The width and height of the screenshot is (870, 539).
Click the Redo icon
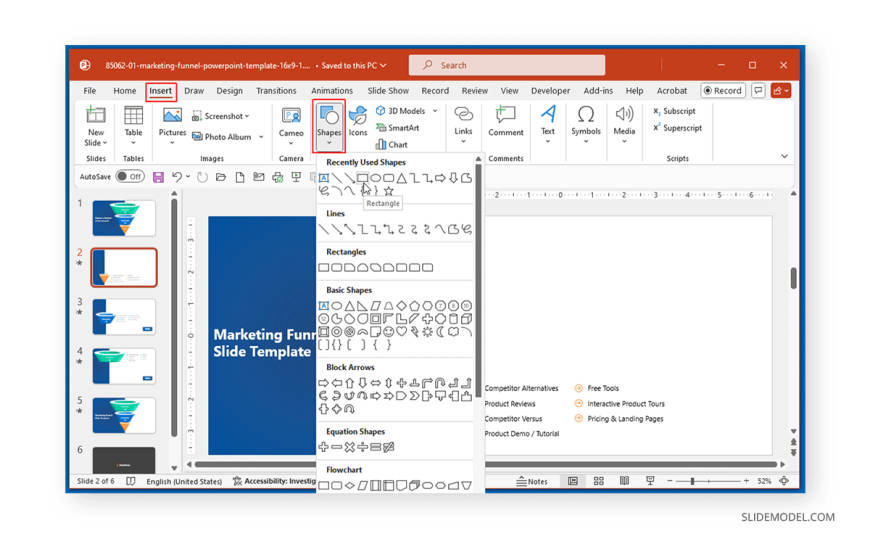(203, 177)
